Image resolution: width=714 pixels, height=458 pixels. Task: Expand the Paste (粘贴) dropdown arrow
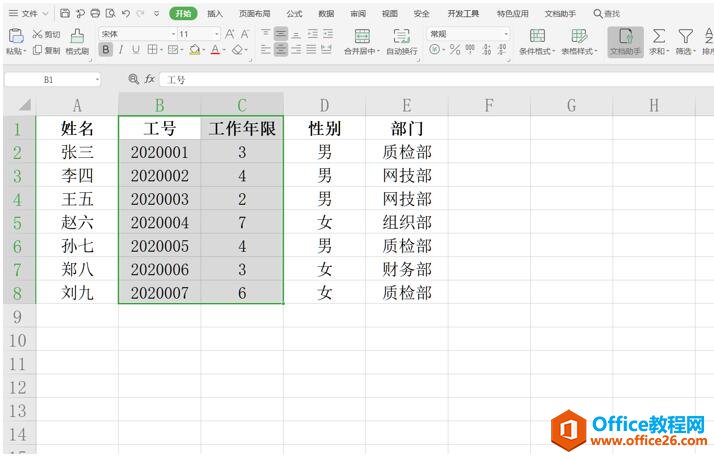point(25,51)
